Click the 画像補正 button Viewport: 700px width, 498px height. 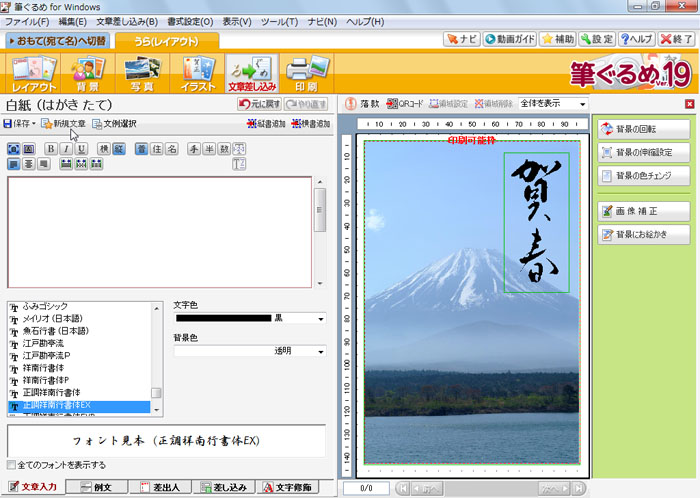pos(643,211)
